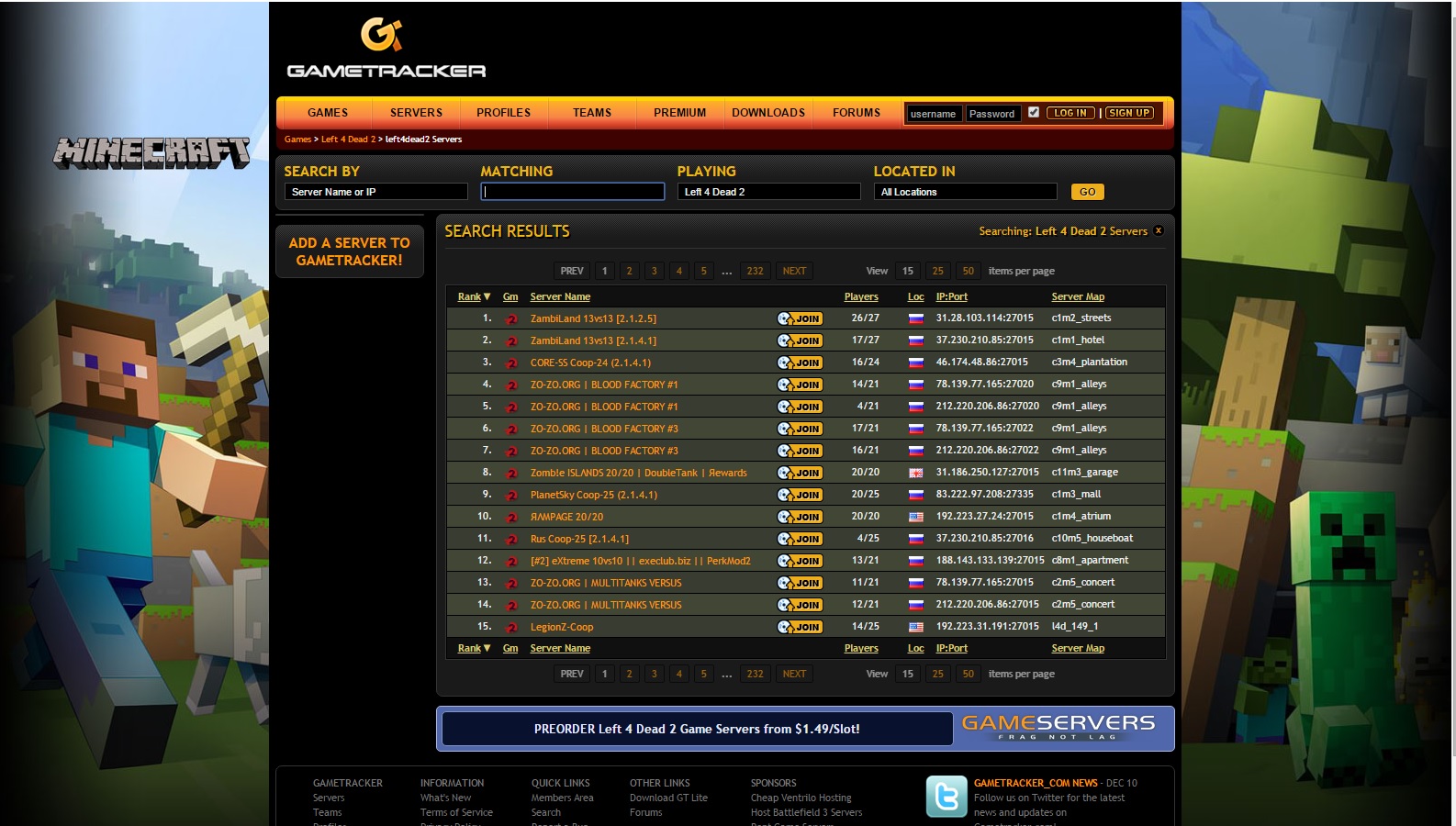Sort by Rank in top header
The image size is (1456, 826).
point(474,296)
